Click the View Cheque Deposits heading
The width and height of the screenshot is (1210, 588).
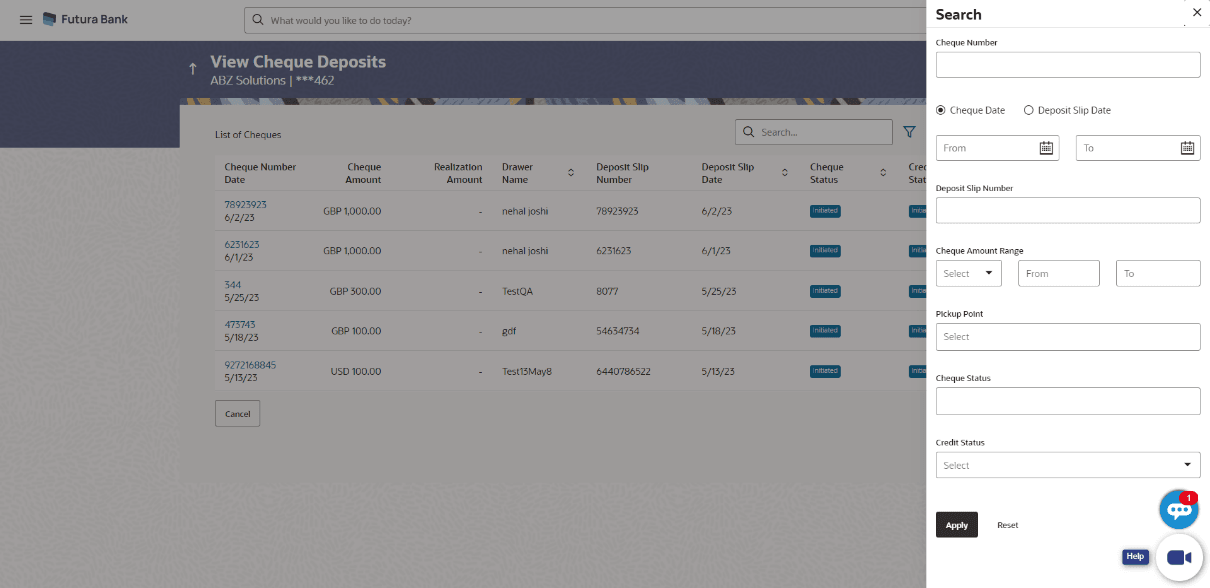click(x=298, y=62)
